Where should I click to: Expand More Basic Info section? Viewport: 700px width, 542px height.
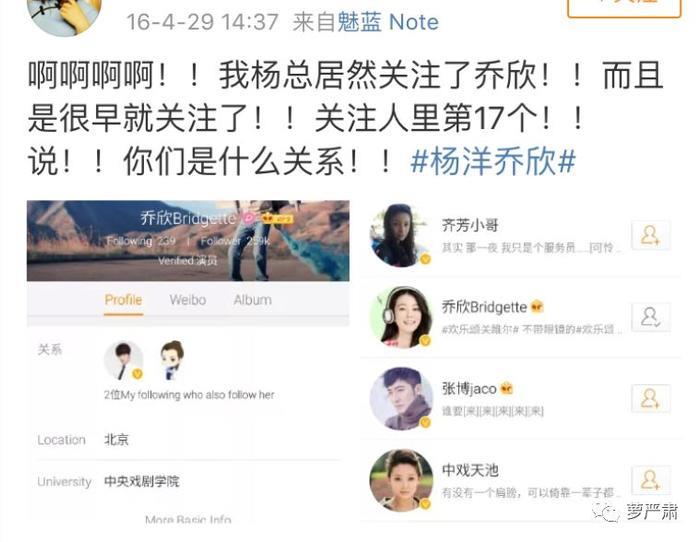[188, 519]
